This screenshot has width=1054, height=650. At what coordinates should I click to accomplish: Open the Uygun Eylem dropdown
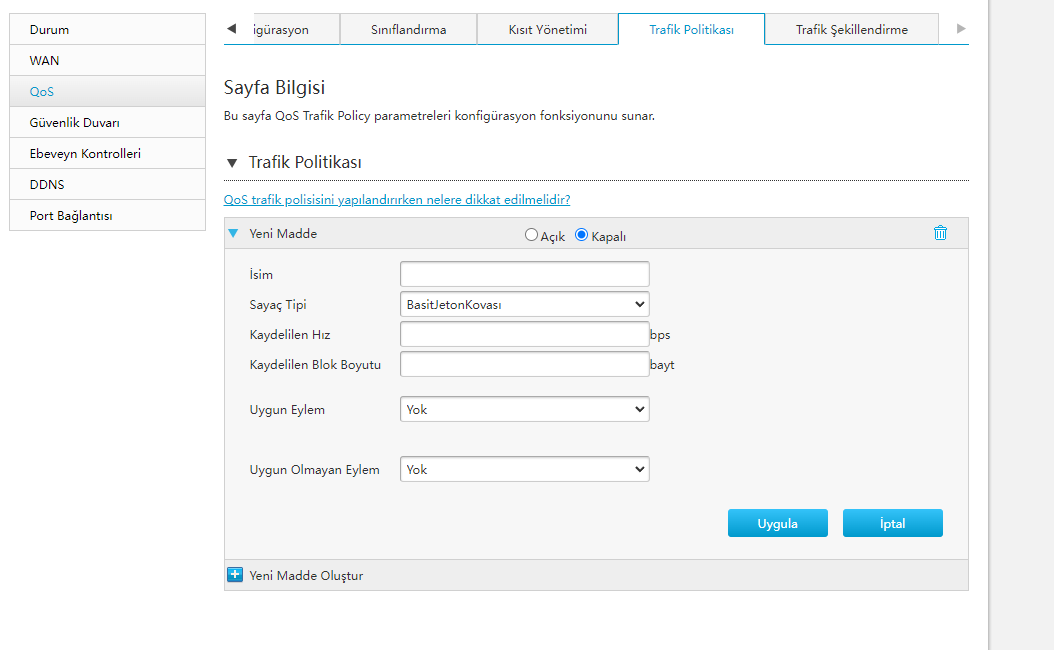(x=524, y=409)
